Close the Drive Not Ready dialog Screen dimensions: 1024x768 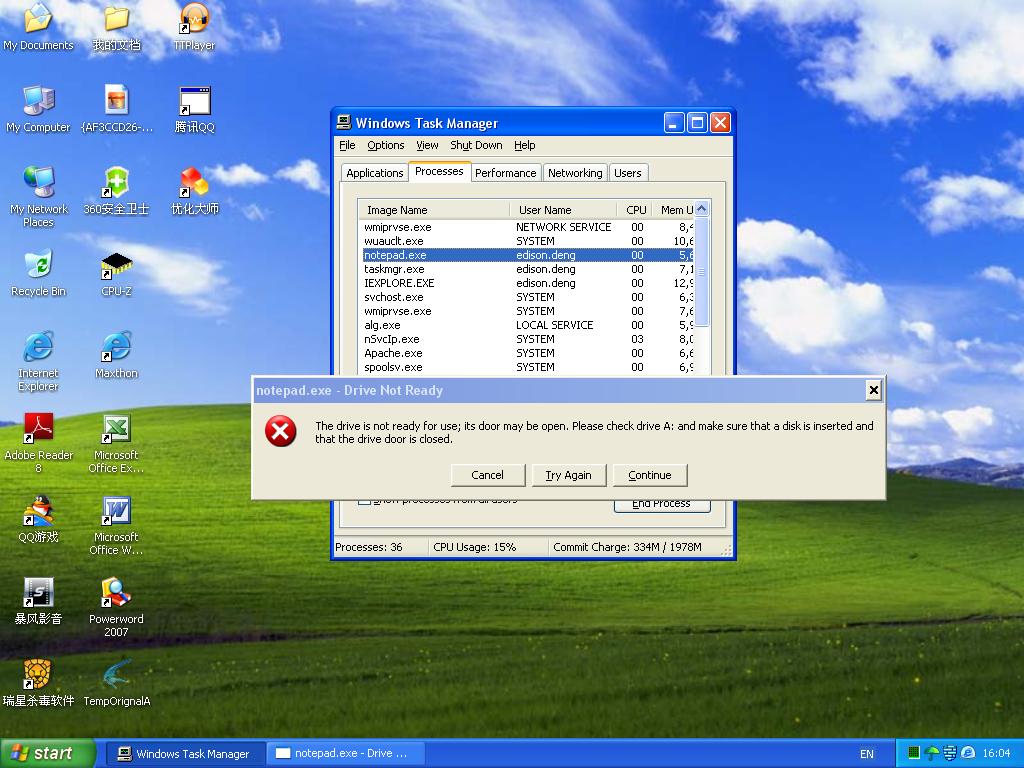click(873, 391)
